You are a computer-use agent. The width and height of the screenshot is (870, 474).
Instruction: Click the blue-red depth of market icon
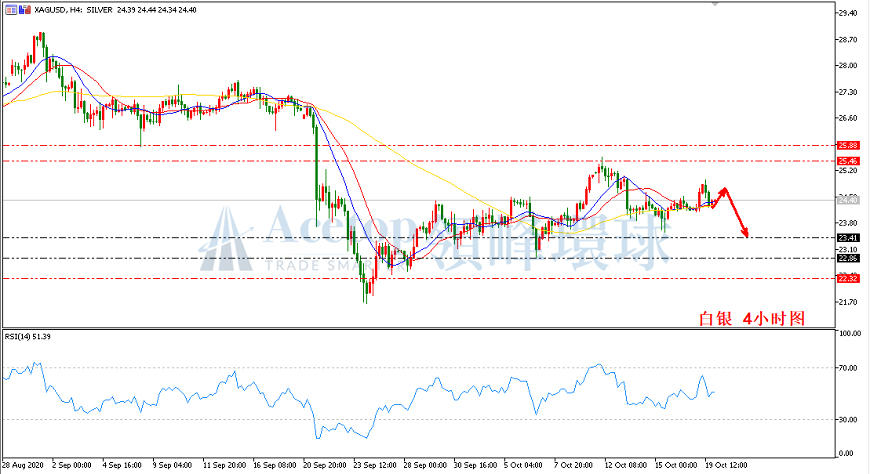pos(24,9)
